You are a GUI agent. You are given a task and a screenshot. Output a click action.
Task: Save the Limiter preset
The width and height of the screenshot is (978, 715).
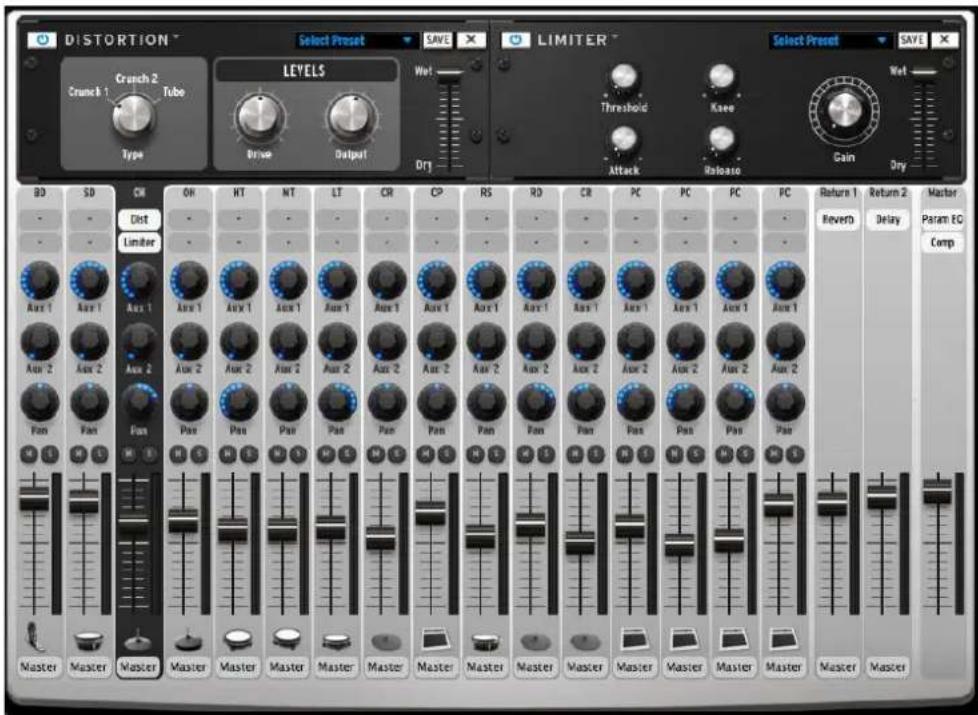pyautogui.click(x=912, y=40)
